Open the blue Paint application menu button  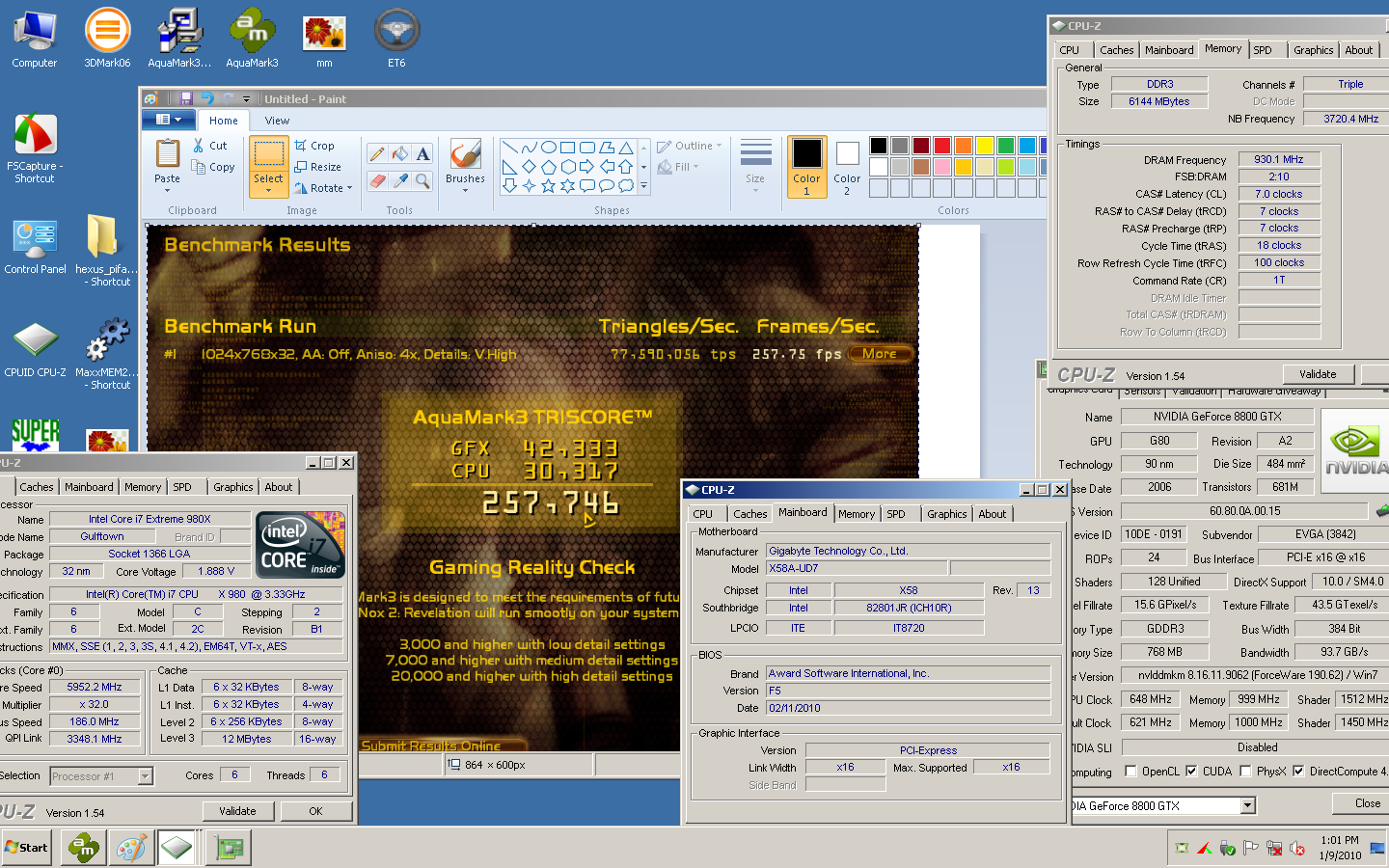[x=169, y=120]
